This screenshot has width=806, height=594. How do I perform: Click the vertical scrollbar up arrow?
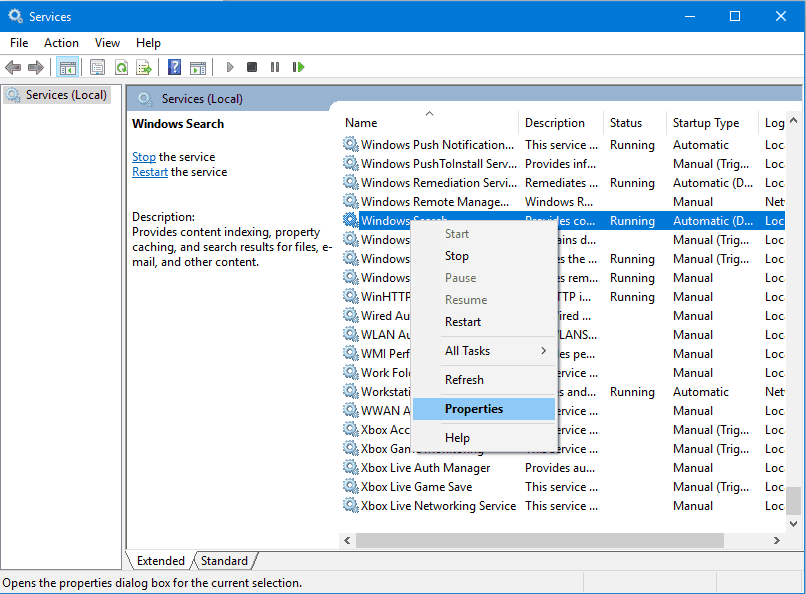793,120
